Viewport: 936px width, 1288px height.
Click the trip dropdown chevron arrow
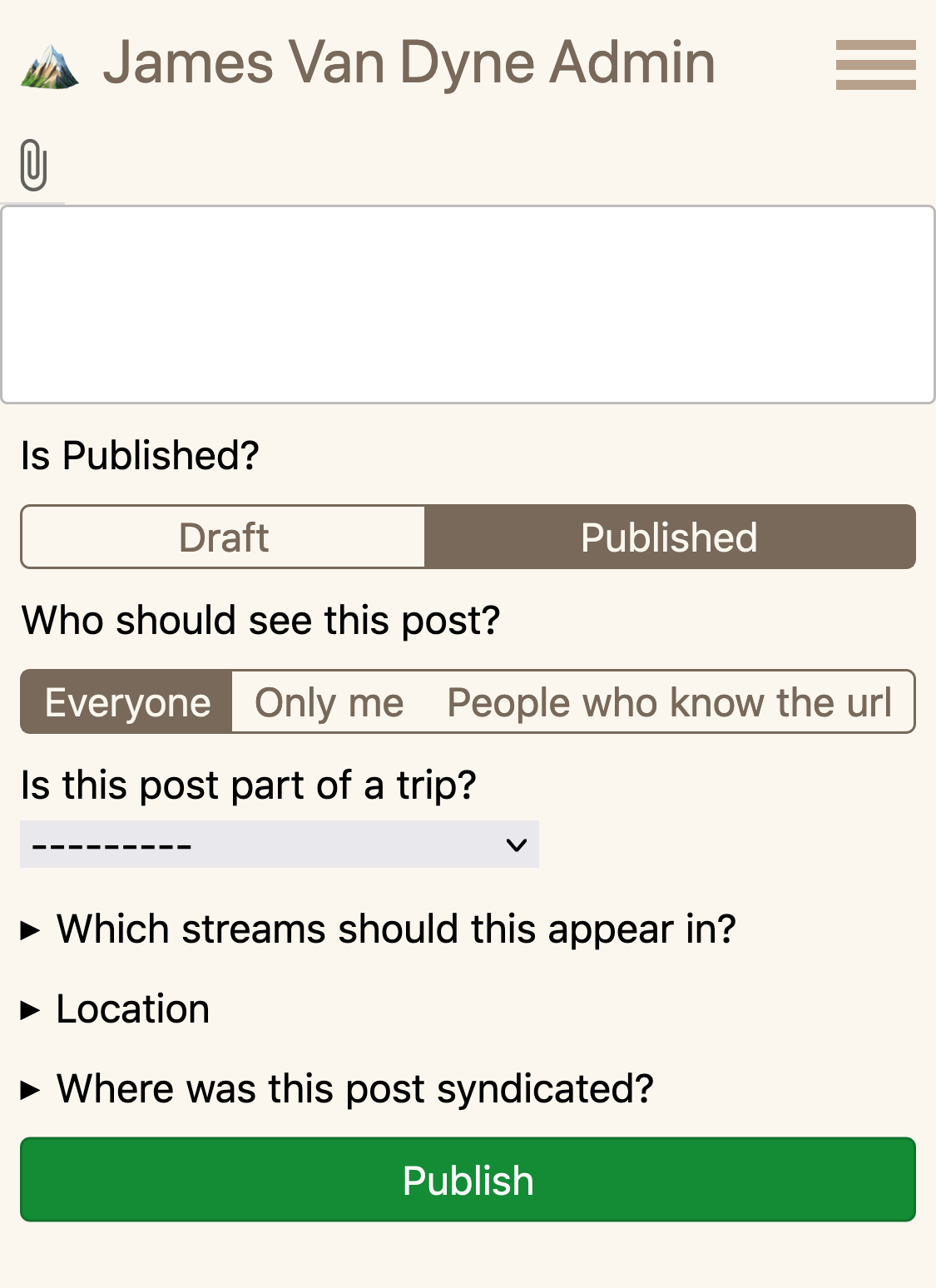pyautogui.click(x=516, y=845)
